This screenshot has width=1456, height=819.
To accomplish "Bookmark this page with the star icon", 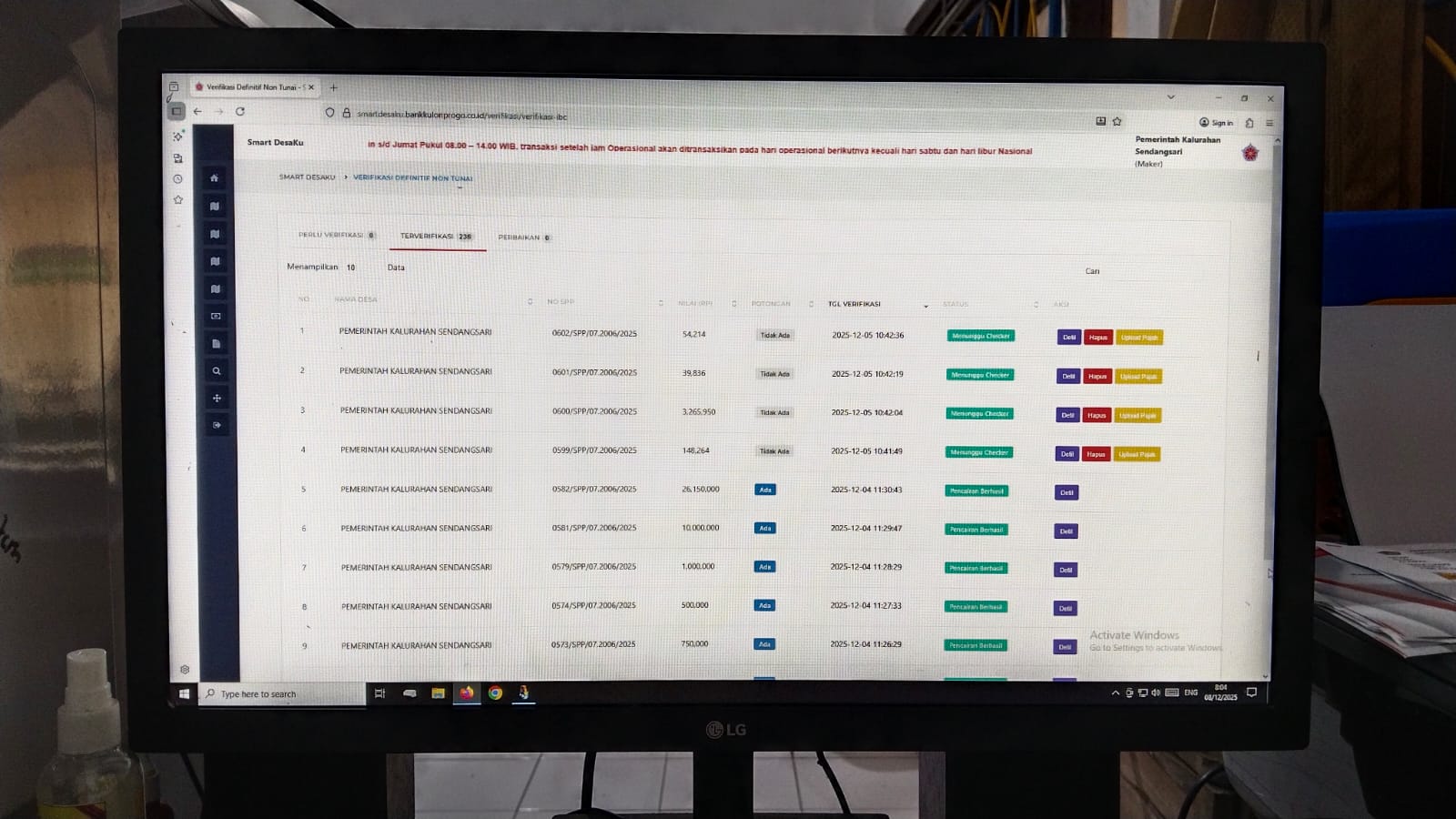I will click(1117, 121).
